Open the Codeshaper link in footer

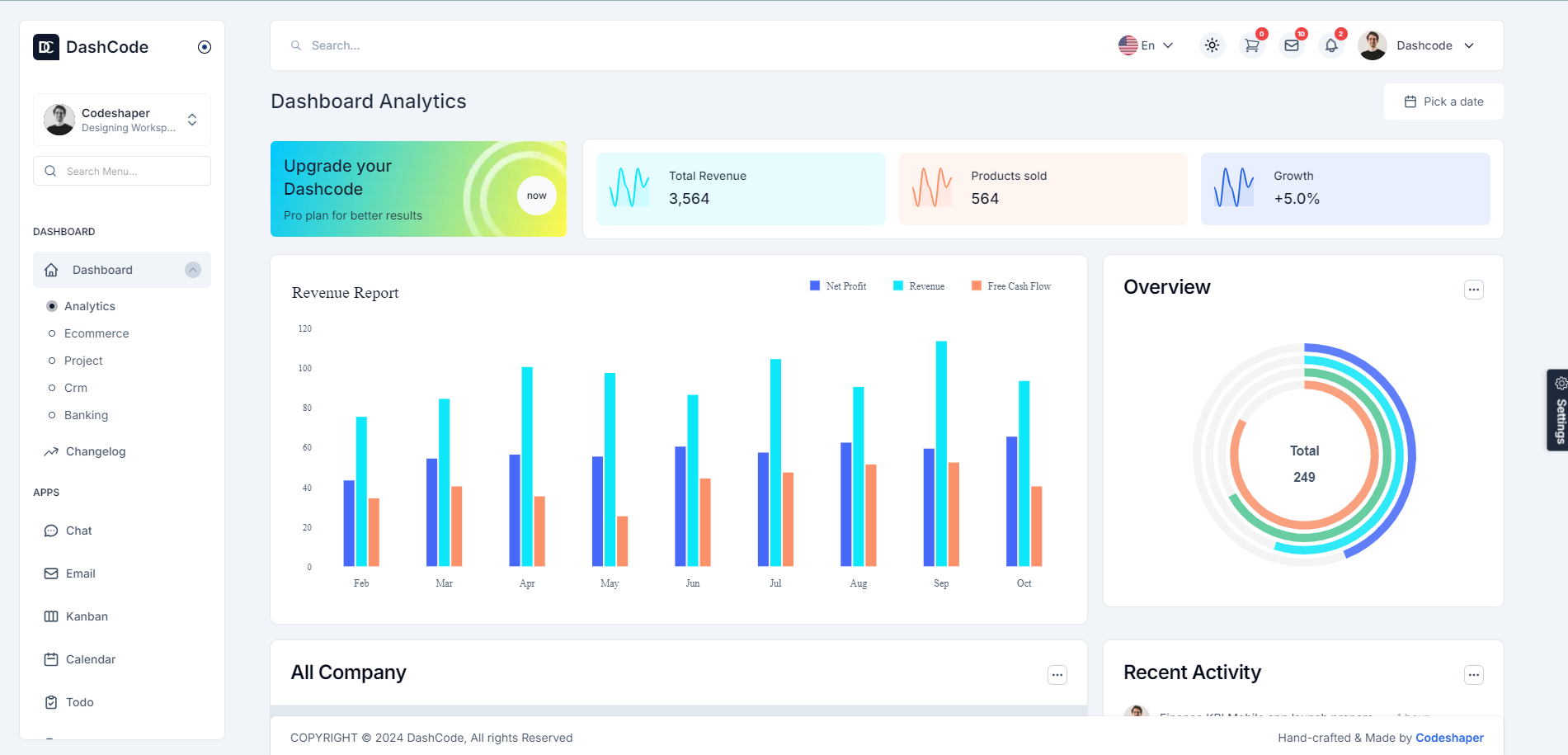pos(1449,737)
